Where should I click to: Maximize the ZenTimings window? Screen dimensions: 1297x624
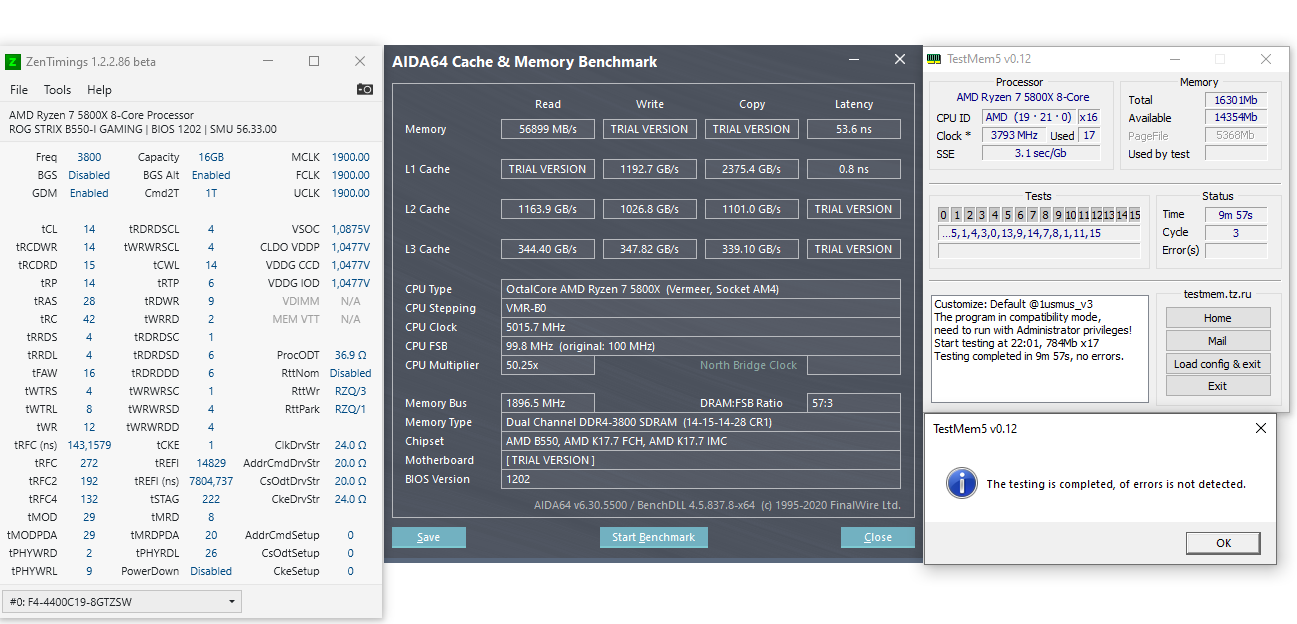pos(314,61)
